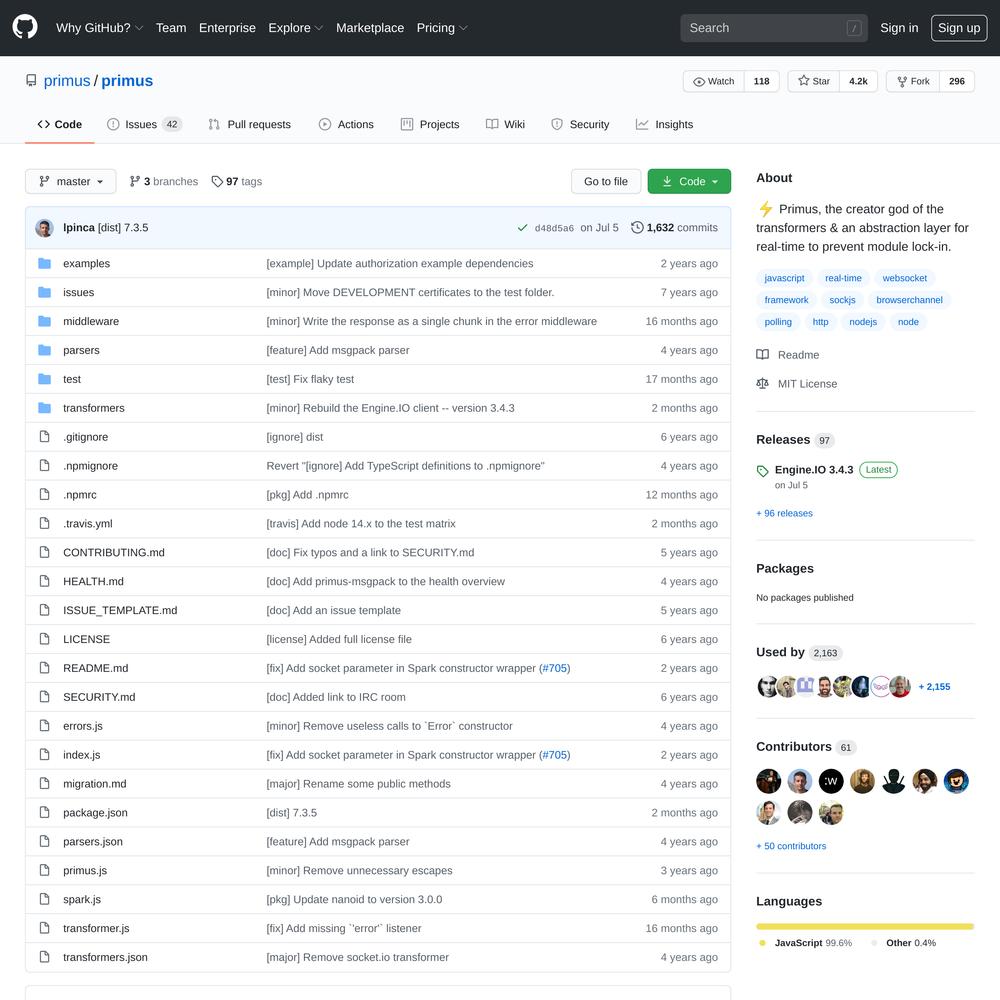Fork the primus repository
The image size is (1000, 1000).
913,81
